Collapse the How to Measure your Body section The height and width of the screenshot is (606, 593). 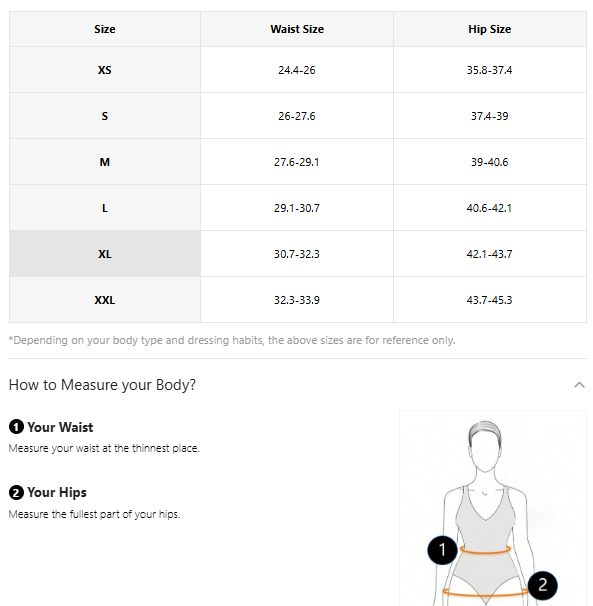(579, 385)
